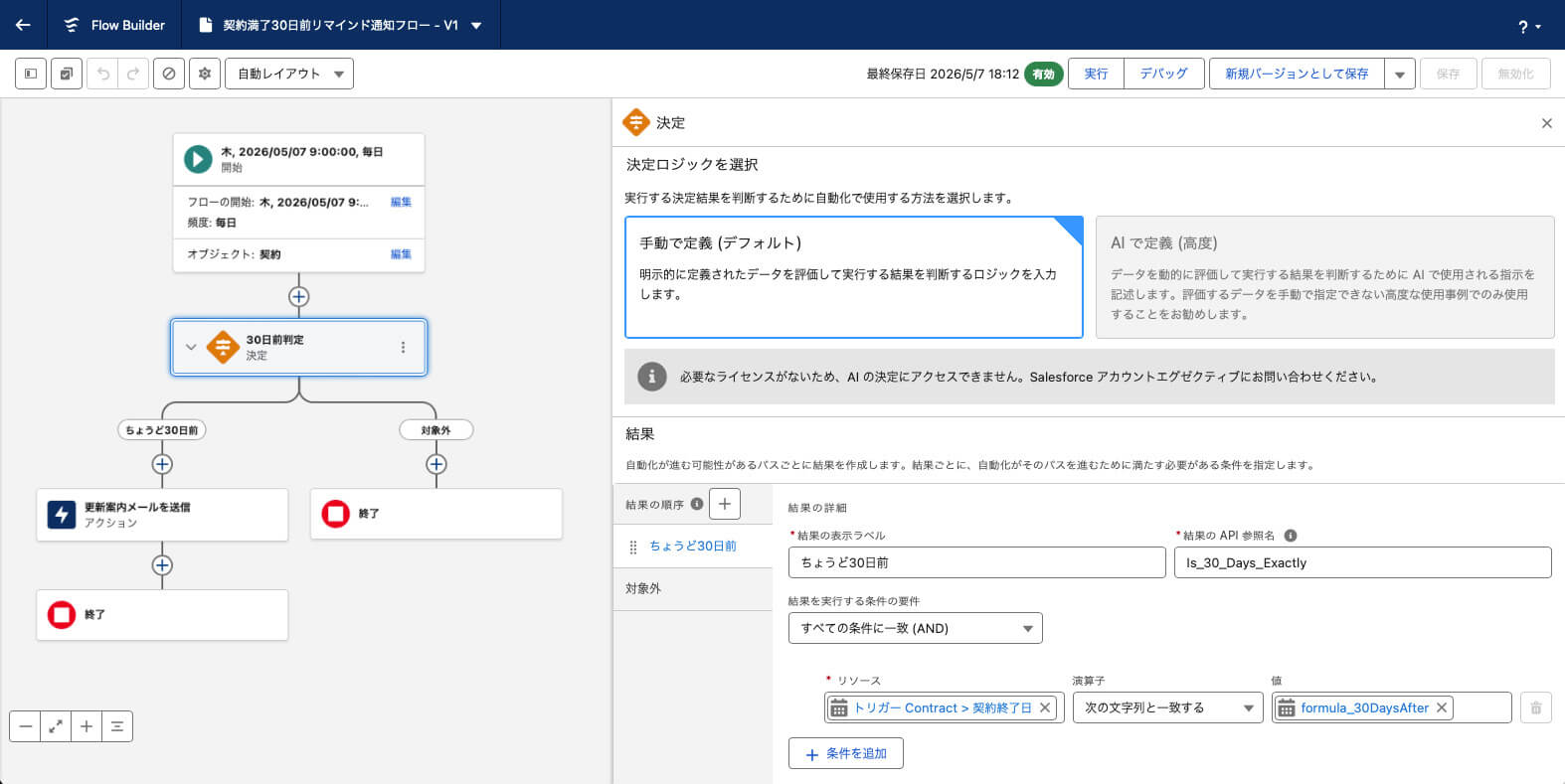1565x784 pixels.
Task: Click the green start play icon
Action: click(198, 159)
